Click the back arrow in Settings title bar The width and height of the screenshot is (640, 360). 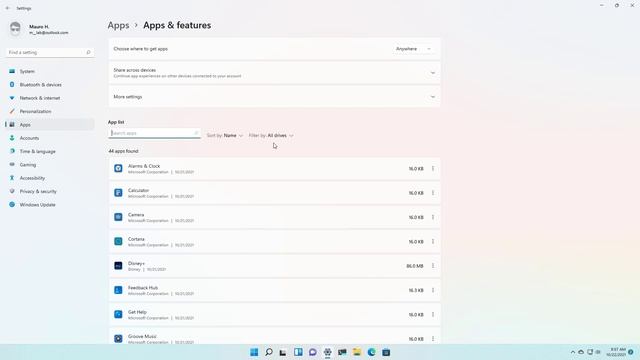(x=8, y=8)
